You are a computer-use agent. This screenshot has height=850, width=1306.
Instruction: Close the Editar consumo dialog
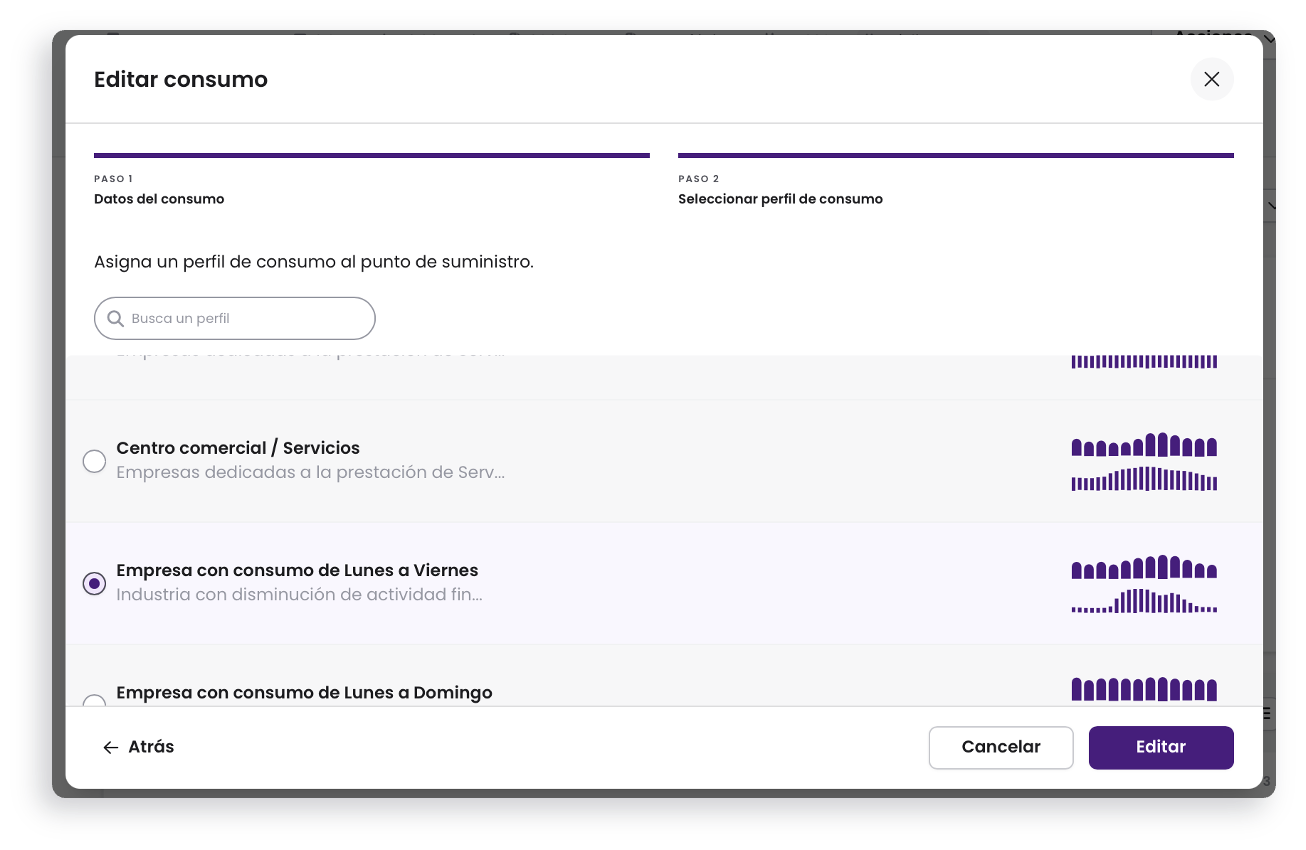coord(1211,79)
